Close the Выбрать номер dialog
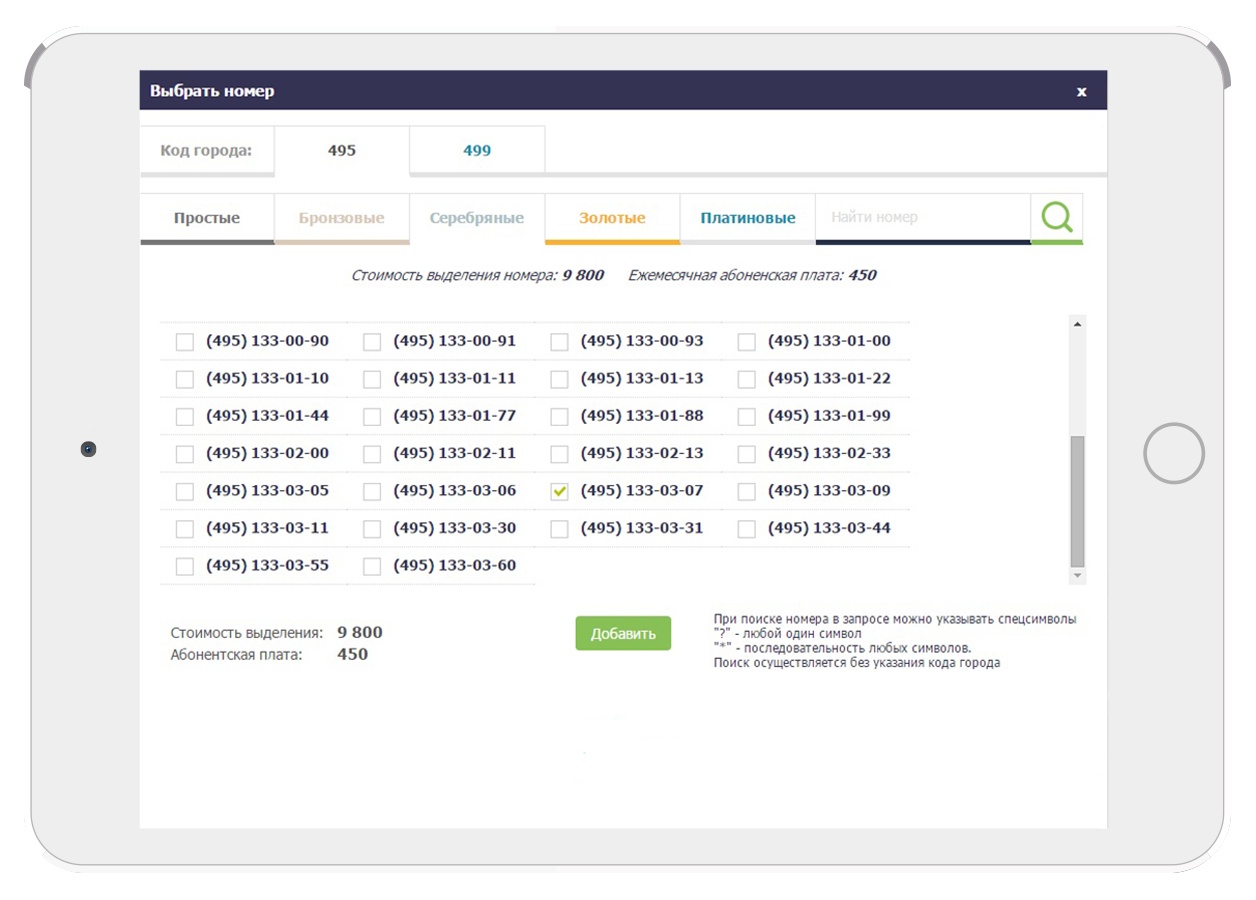1256x900 pixels. coord(1081,91)
